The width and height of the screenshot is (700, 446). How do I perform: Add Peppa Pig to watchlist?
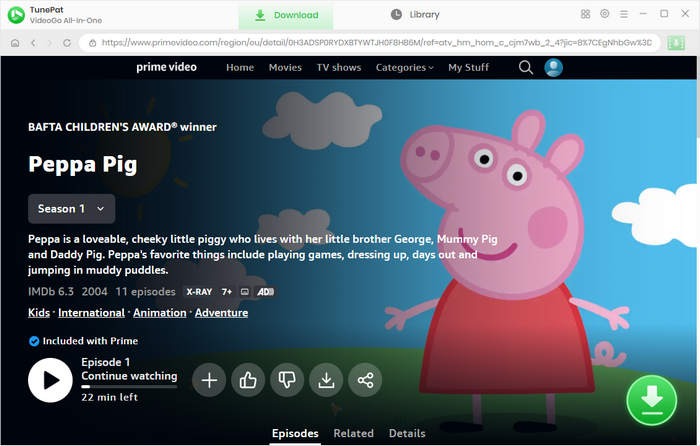click(209, 380)
